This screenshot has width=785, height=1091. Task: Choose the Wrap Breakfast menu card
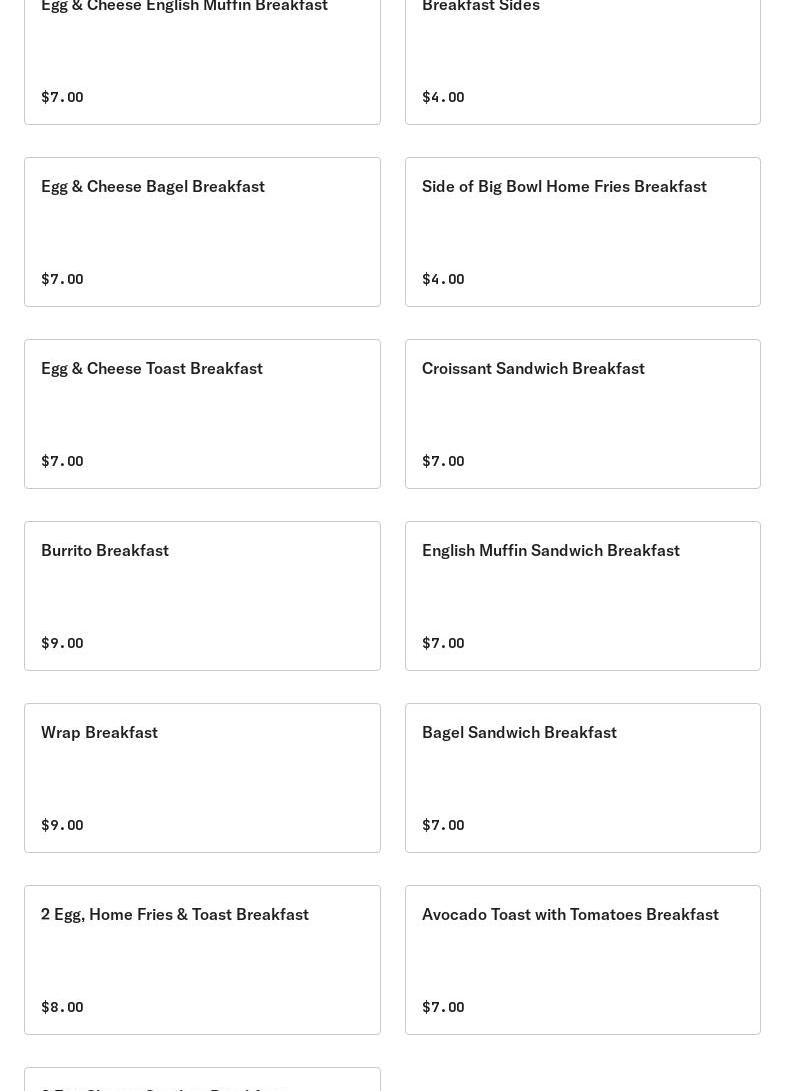pyautogui.click(x=99, y=733)
